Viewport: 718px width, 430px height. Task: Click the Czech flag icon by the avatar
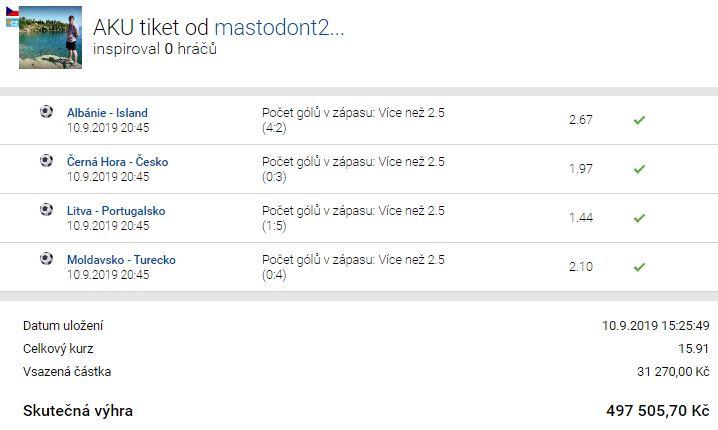[12, 11]
